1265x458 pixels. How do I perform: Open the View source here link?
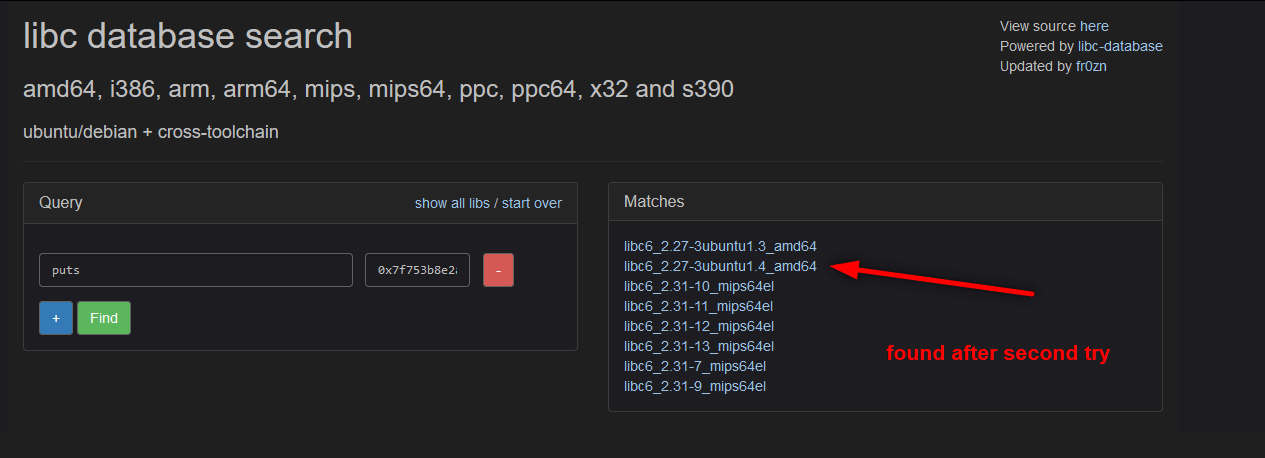[1054, 26]
